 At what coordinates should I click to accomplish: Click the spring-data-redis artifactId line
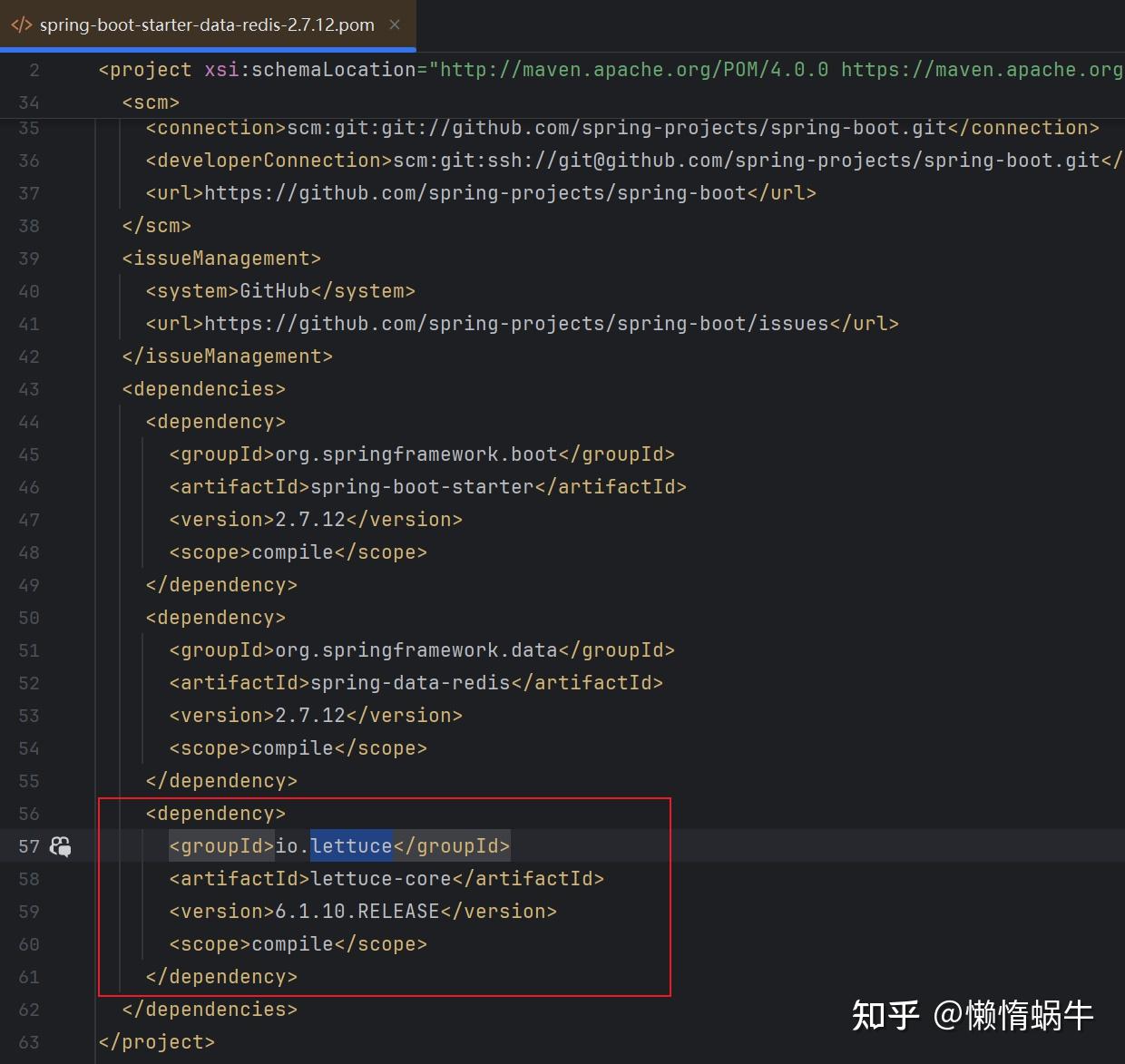[x=416, y=683]
